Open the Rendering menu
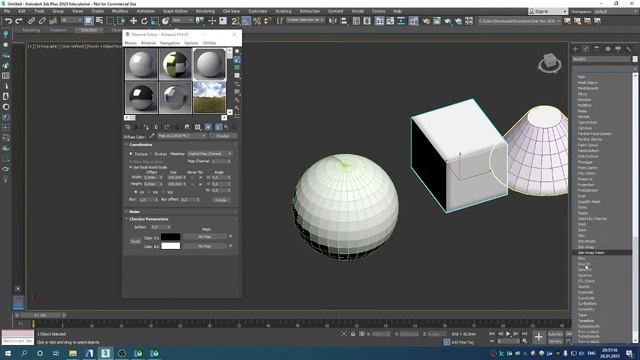Screen dimensions: 640x360 click(205, 11)
